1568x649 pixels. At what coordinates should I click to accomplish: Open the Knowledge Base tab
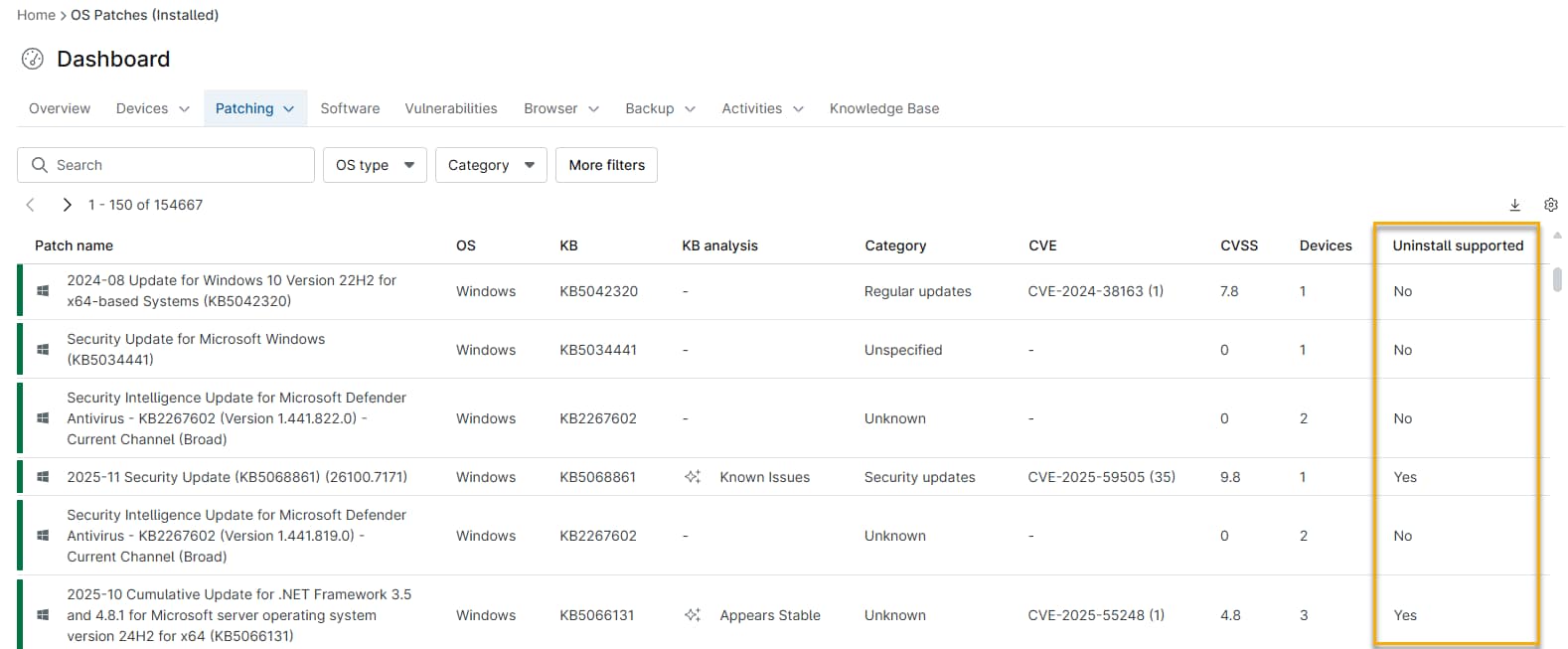883,108
